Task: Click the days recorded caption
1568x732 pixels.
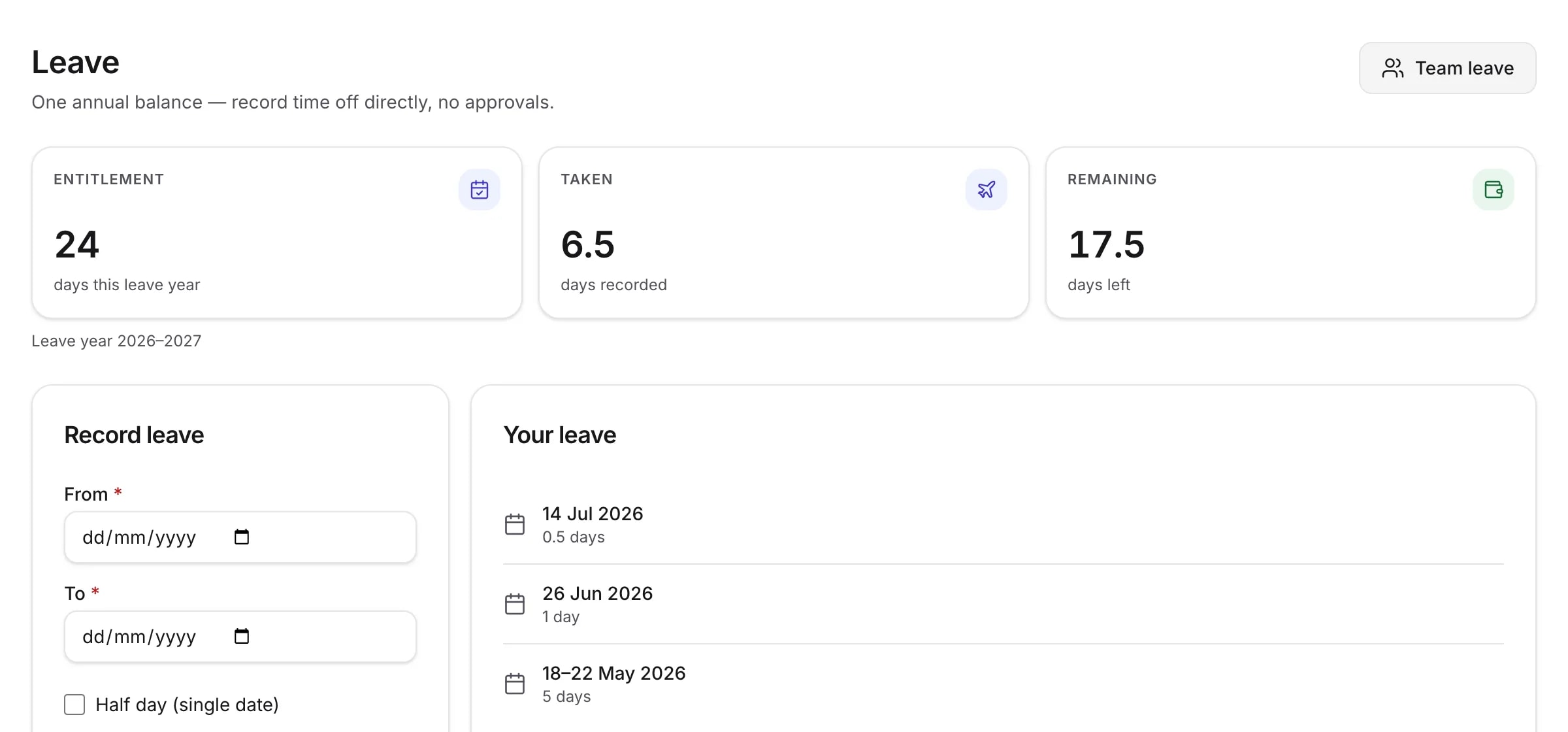Action: (613, 285)
